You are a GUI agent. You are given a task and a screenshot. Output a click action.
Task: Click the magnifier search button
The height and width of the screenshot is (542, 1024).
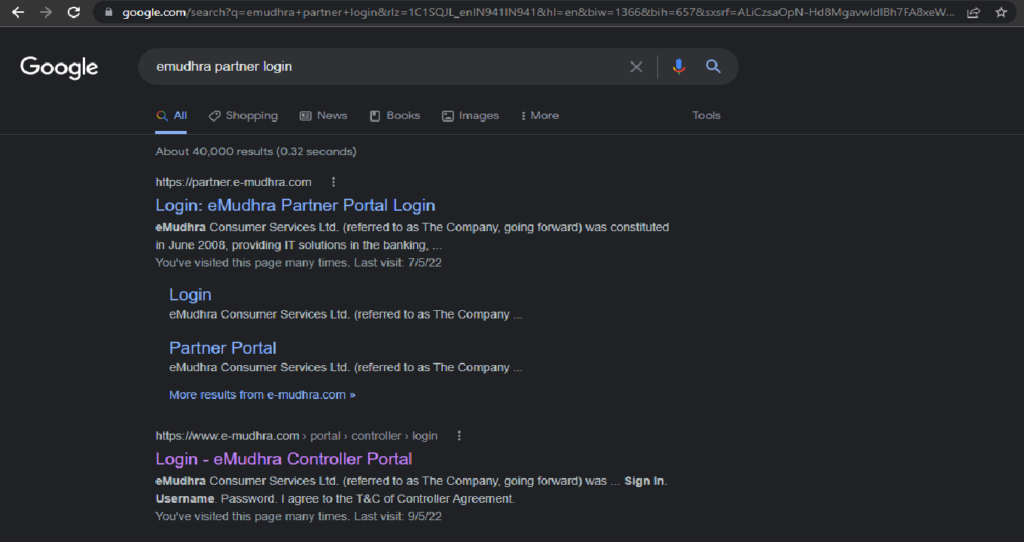pos(713,67)
